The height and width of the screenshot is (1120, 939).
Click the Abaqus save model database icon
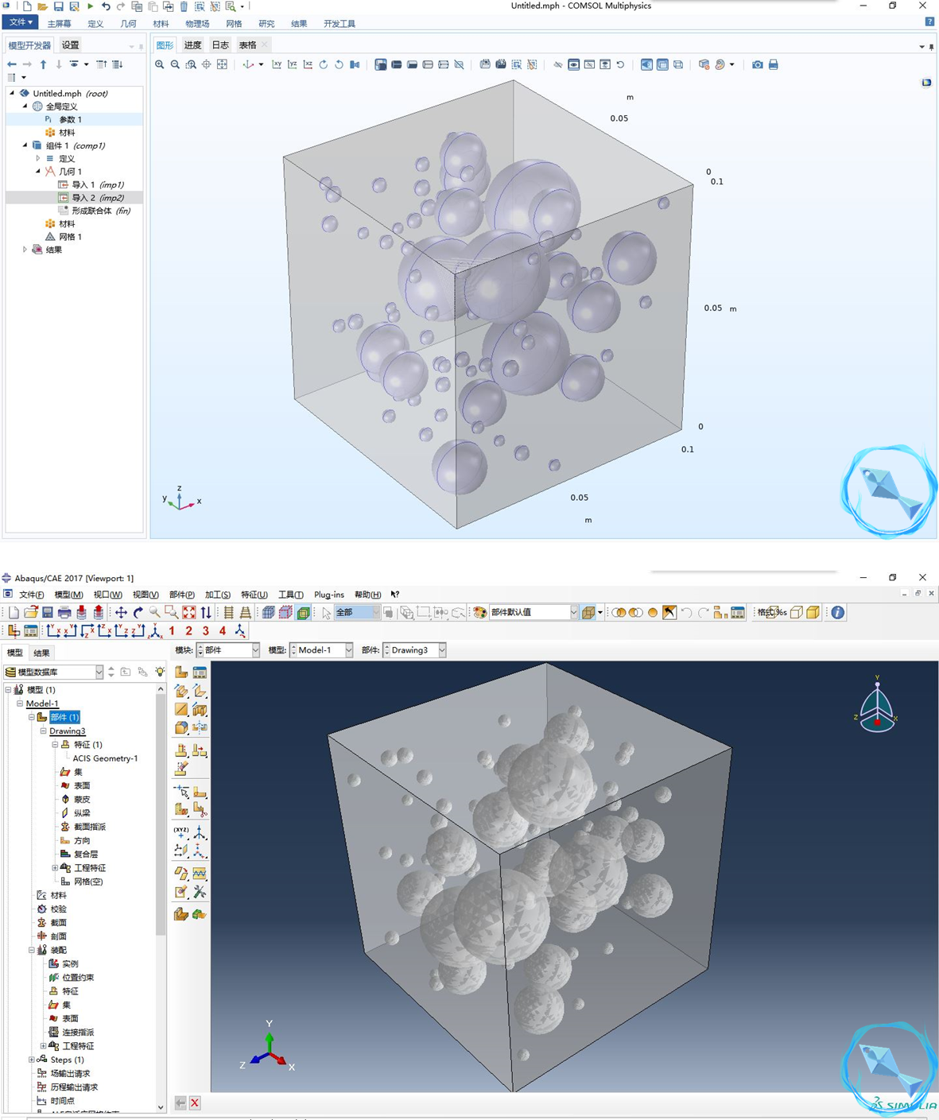point(47,612)
